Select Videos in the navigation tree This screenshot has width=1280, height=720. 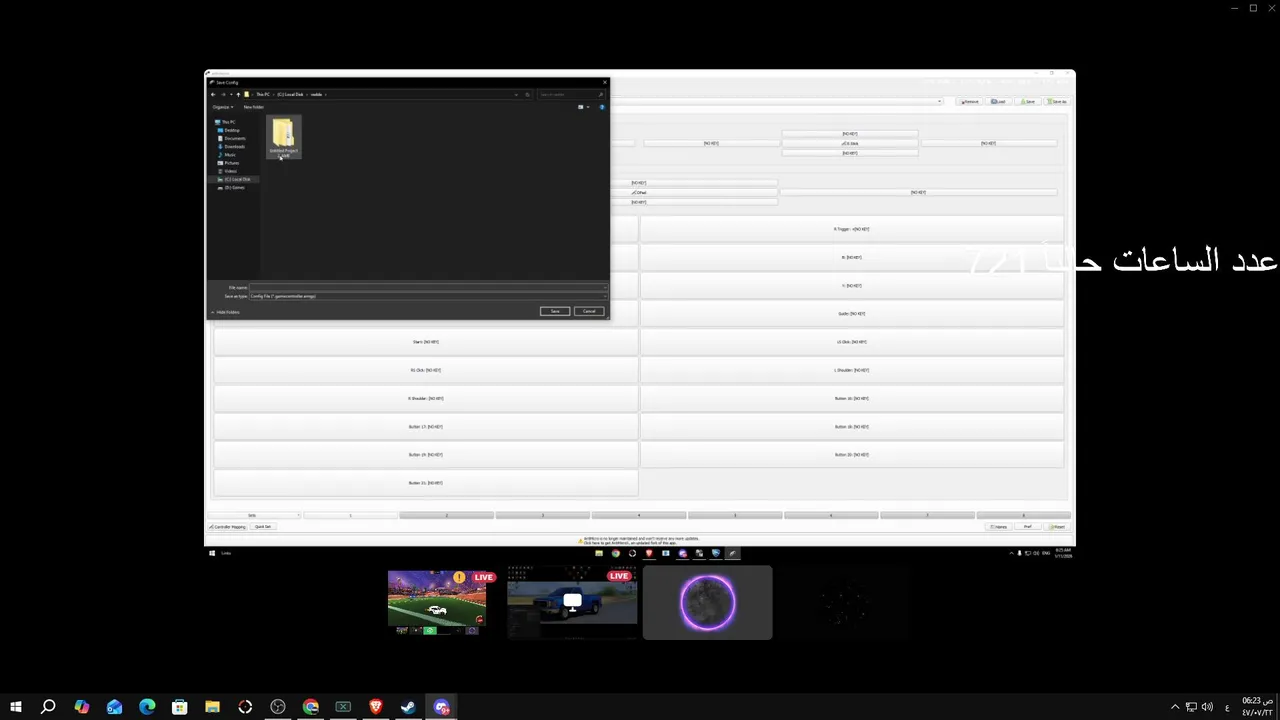[230, 171]
